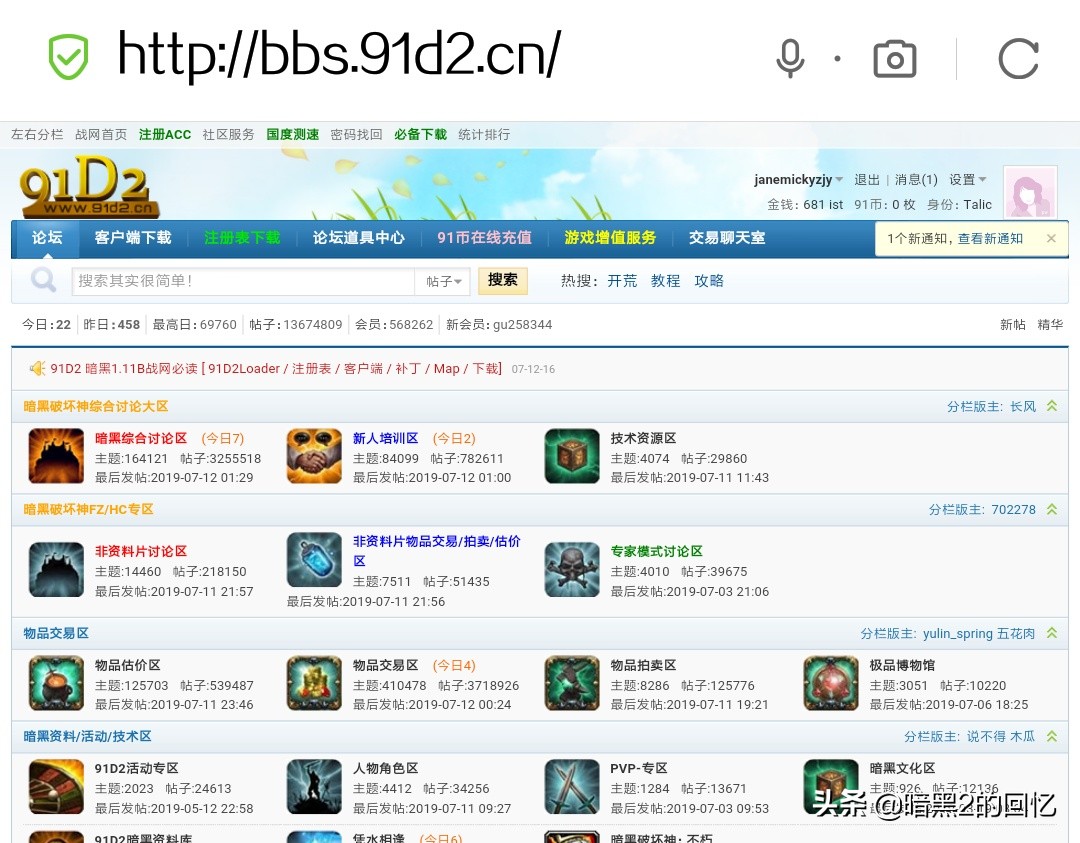Click the 注册ACC top link
Viewport: 1080px width, 843px height.
pos(165,134)
